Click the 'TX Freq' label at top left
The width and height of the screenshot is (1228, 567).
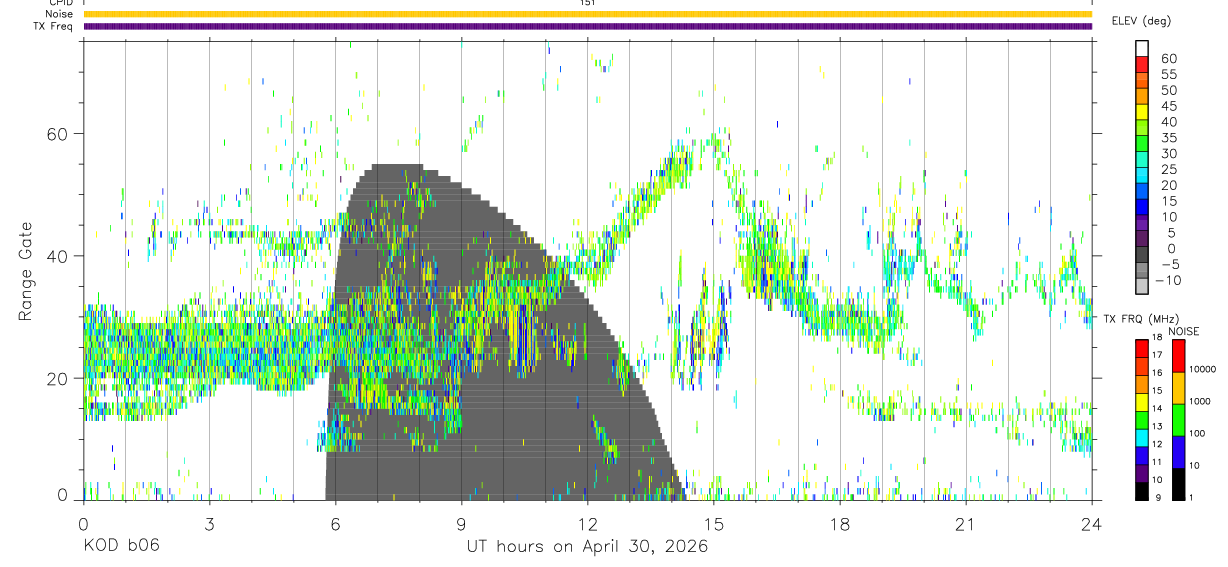tap(54, 26)
